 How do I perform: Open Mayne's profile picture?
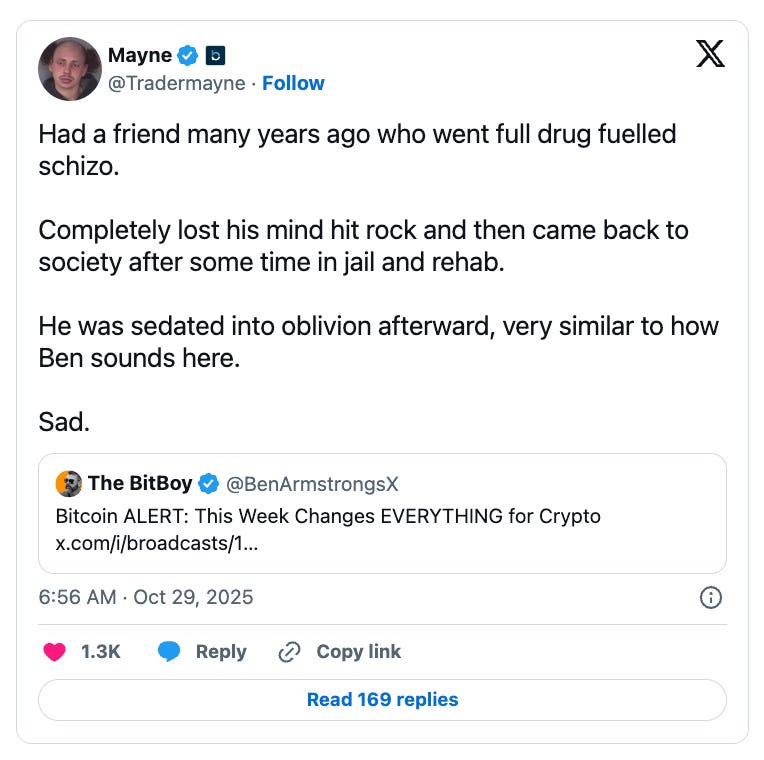70,69
